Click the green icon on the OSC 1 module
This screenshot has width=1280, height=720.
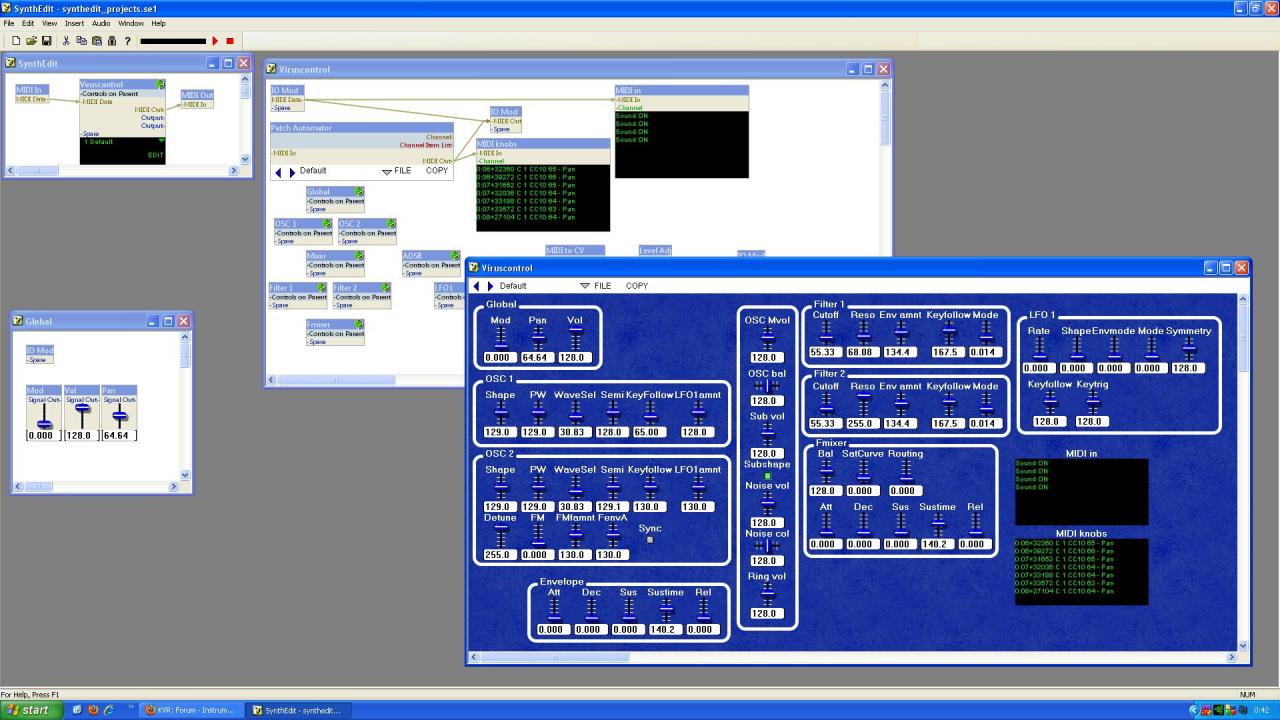[327, 224]
